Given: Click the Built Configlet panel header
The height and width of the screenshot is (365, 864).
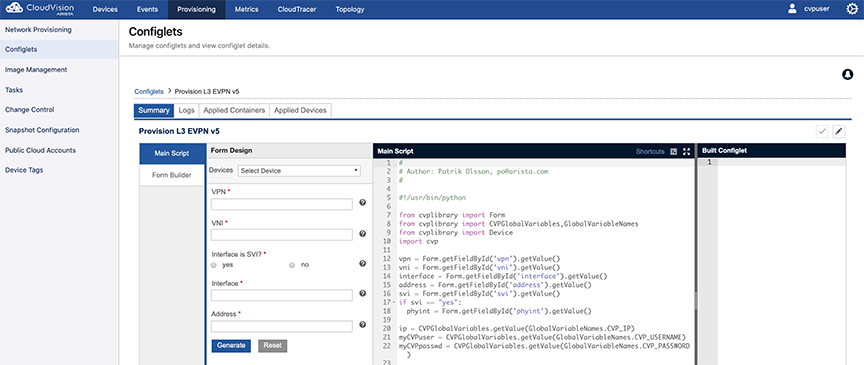Looking at the screenshot, I should (x=771, y=151).
